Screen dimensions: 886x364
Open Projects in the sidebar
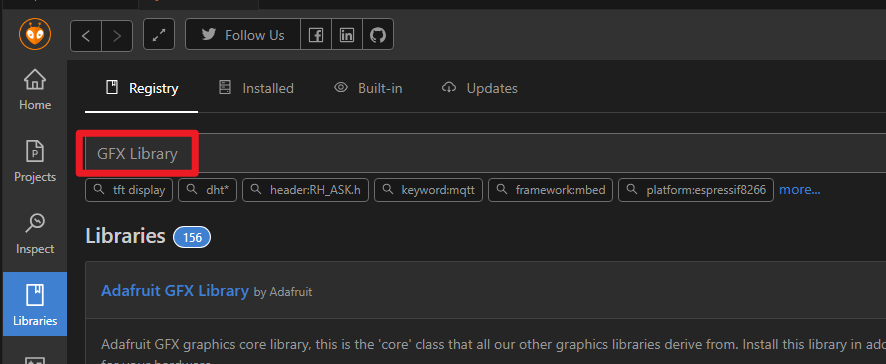click(x=35, y=162)
